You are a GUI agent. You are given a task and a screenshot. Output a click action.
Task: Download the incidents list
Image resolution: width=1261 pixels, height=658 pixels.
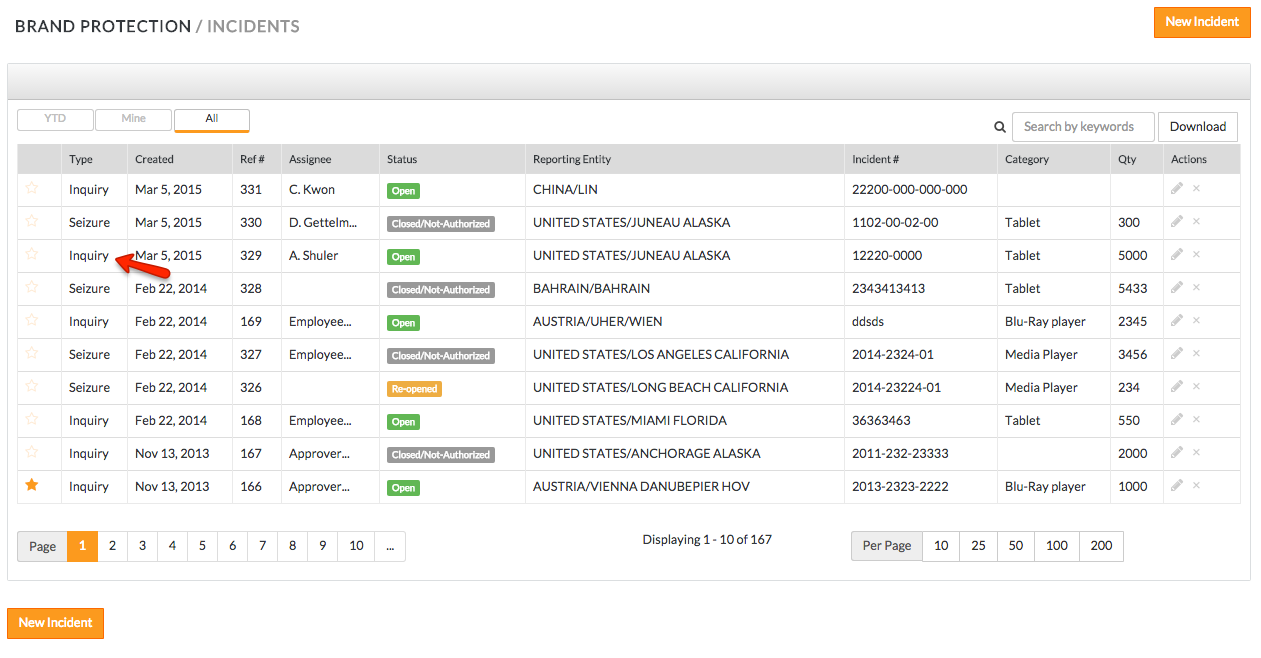(1197, 127)
